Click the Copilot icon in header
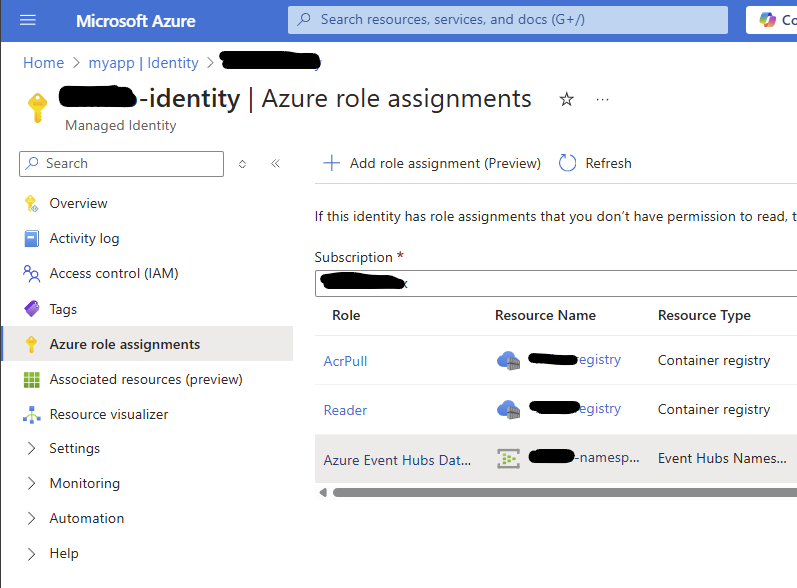 [767, 20]
